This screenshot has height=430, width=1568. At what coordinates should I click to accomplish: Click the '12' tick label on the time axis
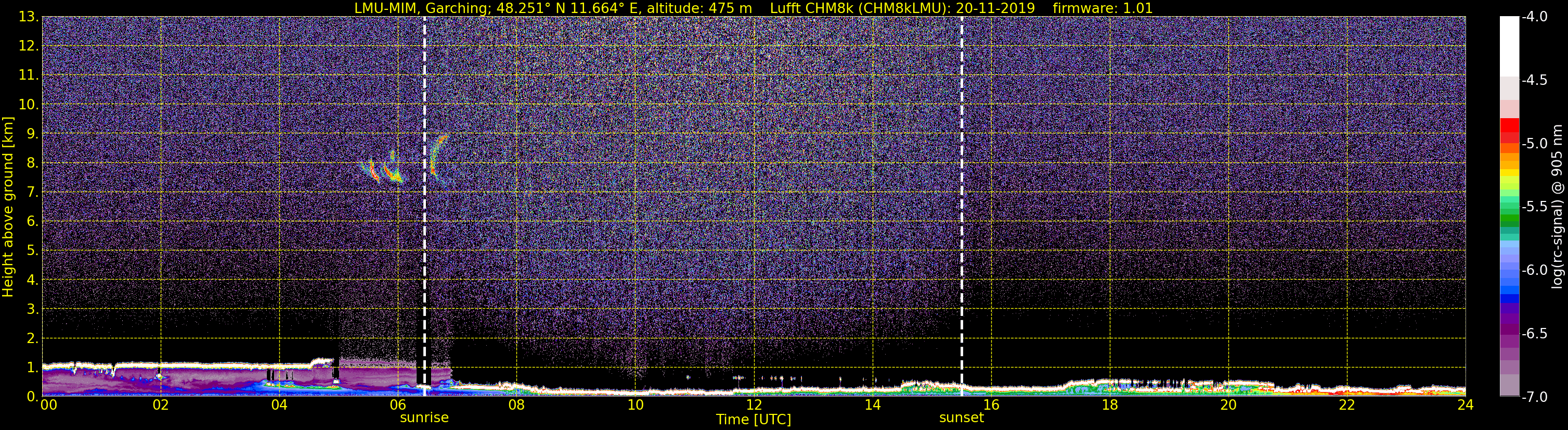754,405
